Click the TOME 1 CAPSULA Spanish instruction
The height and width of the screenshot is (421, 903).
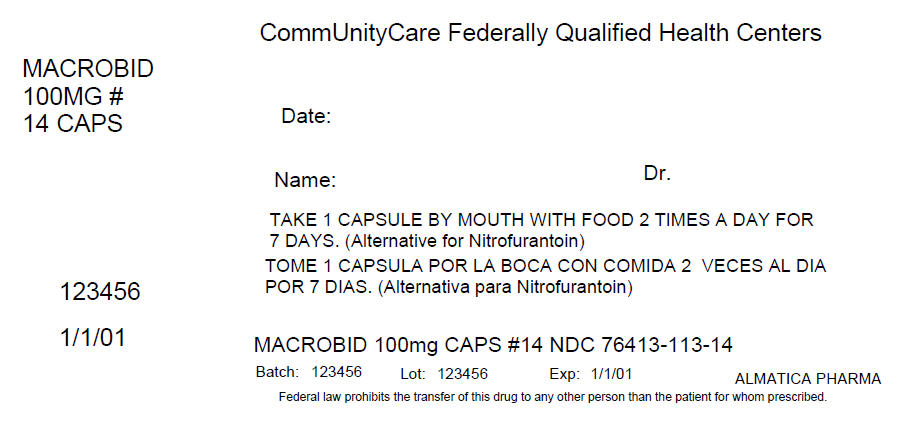545,267
